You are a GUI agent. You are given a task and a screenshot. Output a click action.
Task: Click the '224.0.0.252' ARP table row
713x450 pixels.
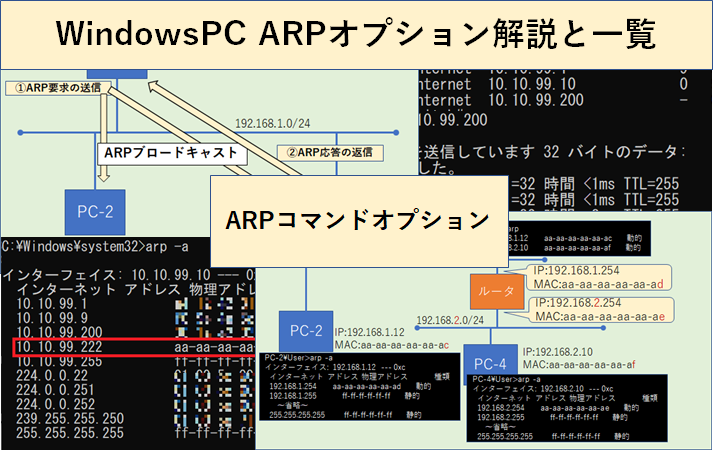click(x=135, y=404)
